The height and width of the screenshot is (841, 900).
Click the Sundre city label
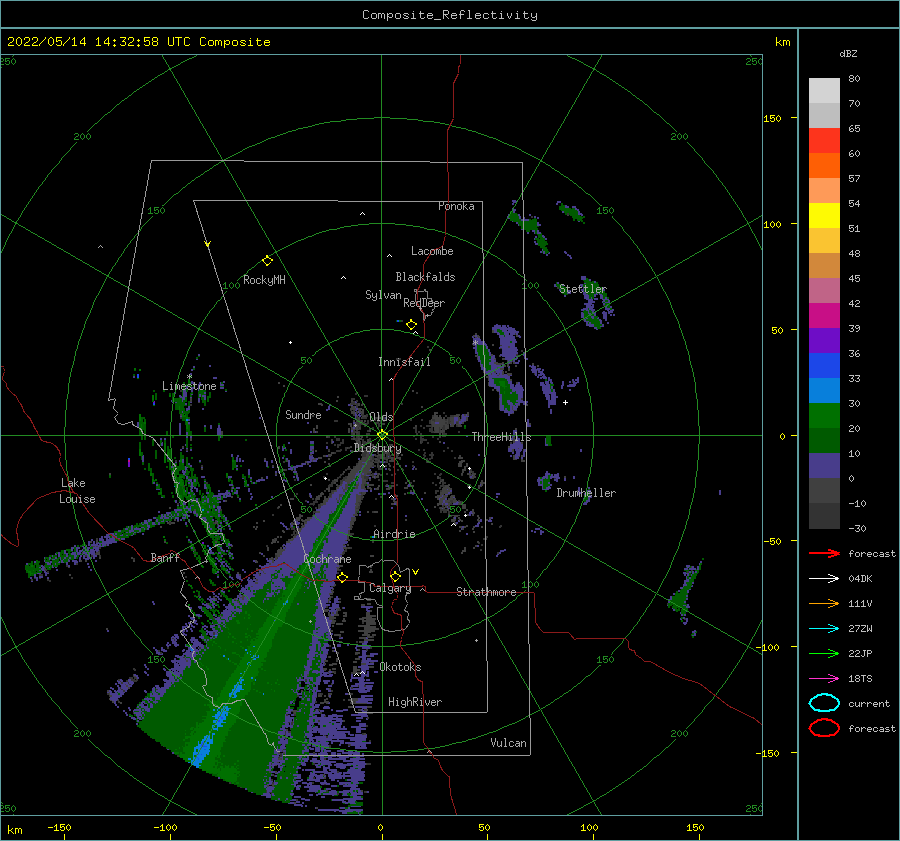(303, 414)
